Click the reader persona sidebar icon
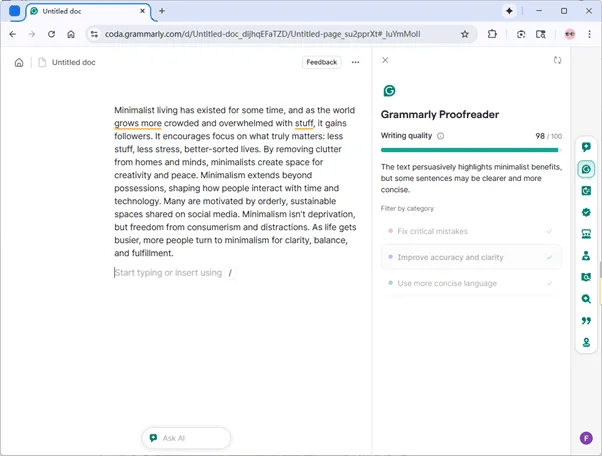 click(x=586, y=255)
